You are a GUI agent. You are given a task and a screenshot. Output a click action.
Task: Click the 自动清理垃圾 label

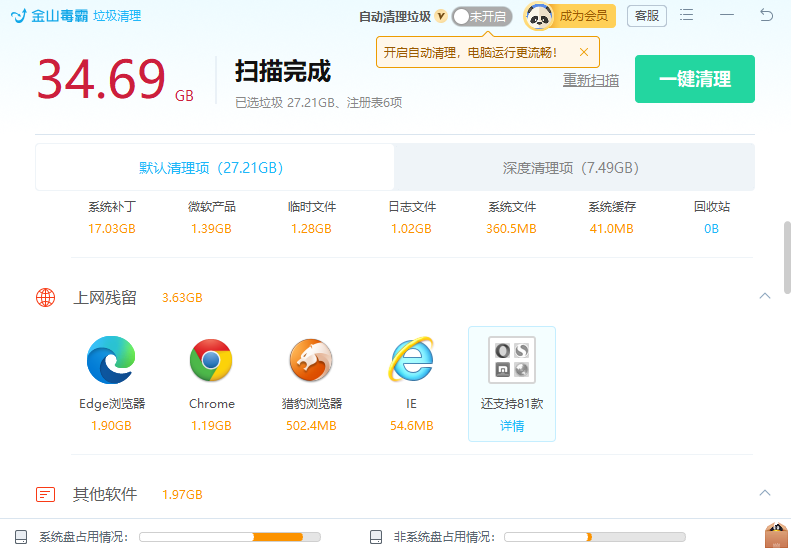point(394,17)
